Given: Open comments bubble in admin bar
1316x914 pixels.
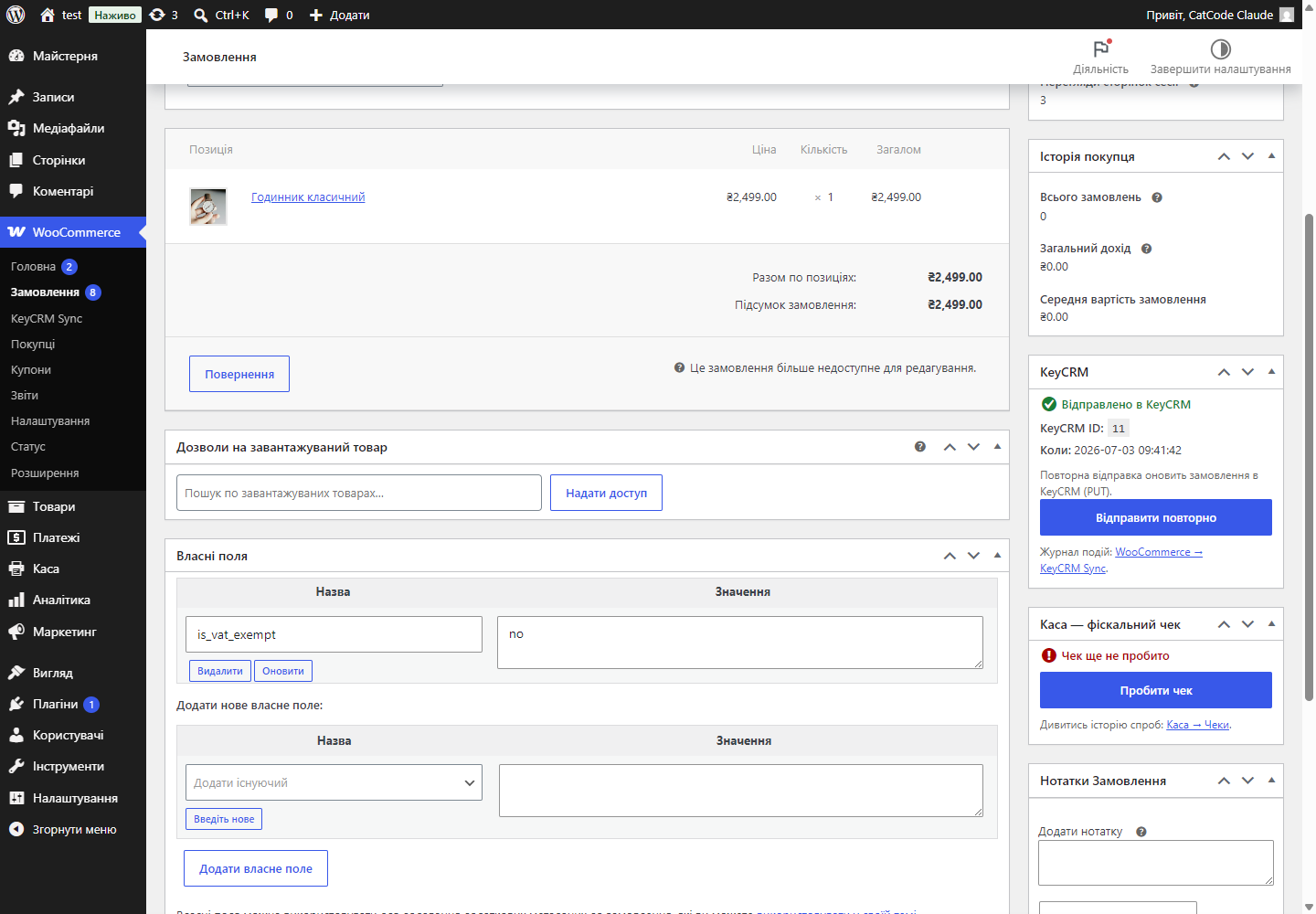Looking at the screenshot, I should [271, 15].
